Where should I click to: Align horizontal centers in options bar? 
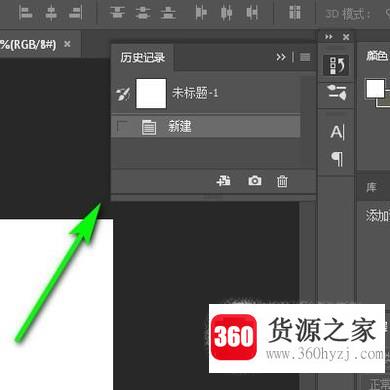pyautogui.click(x=51, y=13)
